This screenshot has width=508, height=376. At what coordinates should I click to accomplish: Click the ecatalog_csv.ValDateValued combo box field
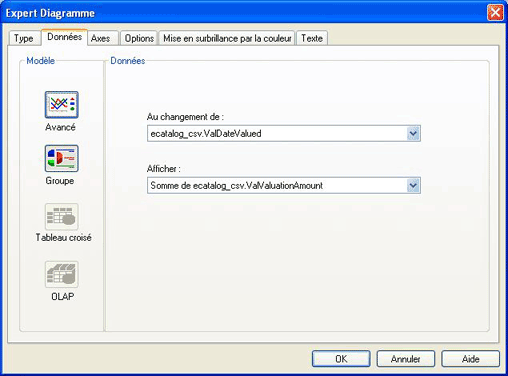[x=284, y=134]
